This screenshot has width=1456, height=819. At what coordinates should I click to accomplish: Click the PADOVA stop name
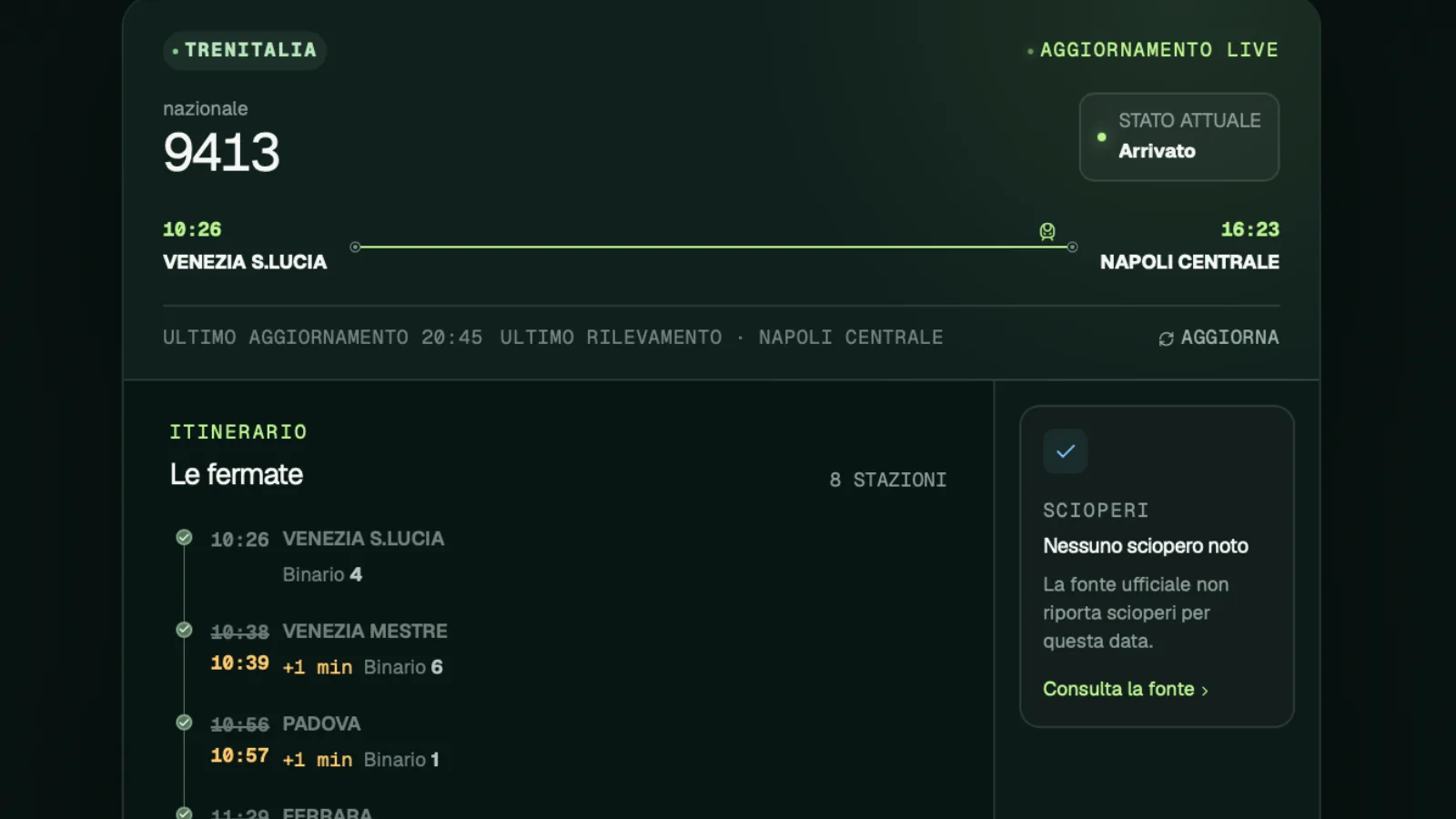point(321,723)
